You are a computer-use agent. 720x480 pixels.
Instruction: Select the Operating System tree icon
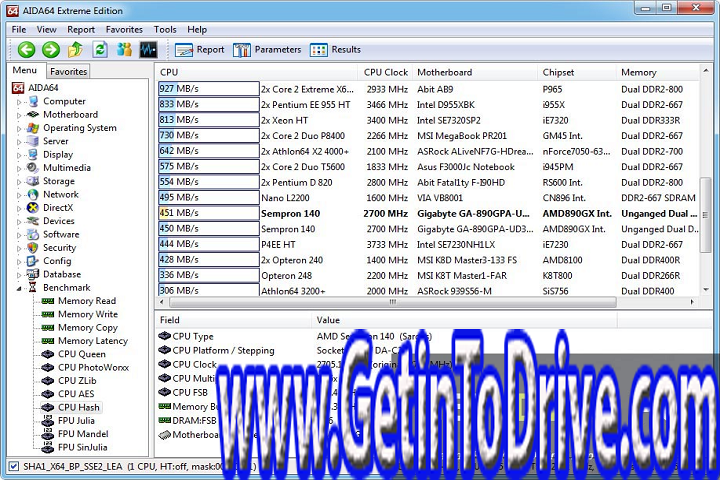click(33, 128)
